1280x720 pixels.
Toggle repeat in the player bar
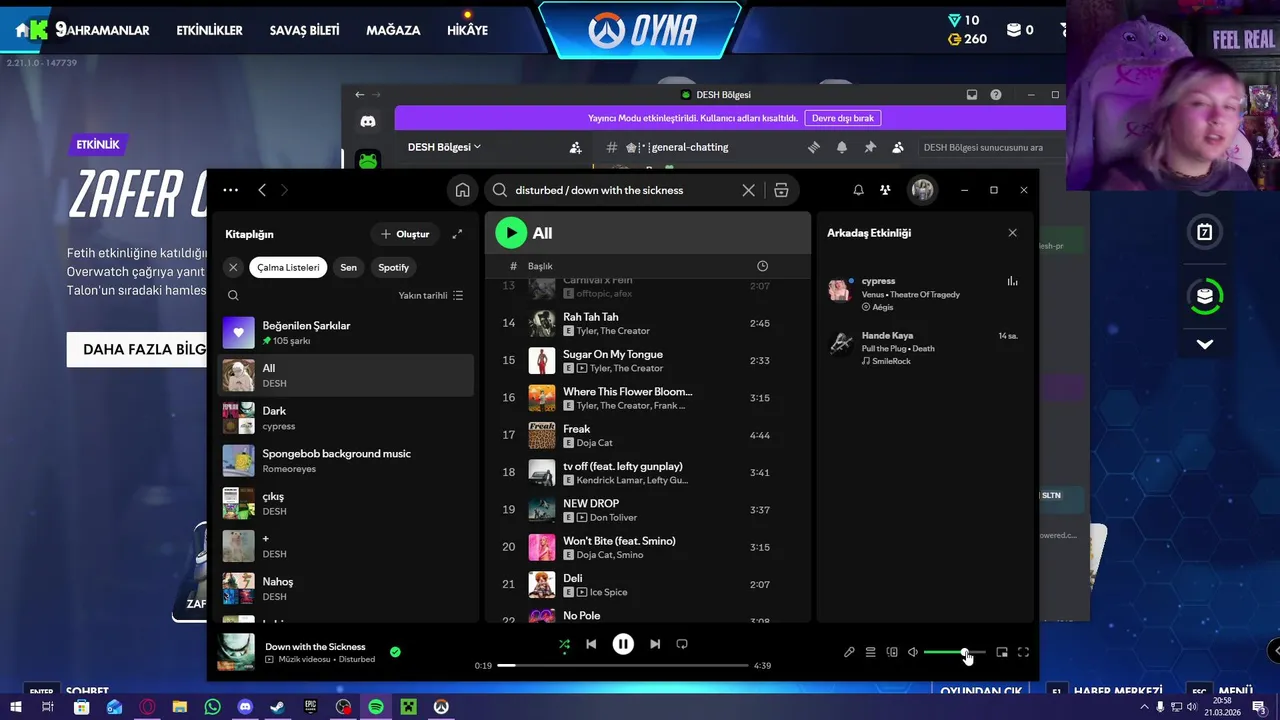[x=682, y=644]
